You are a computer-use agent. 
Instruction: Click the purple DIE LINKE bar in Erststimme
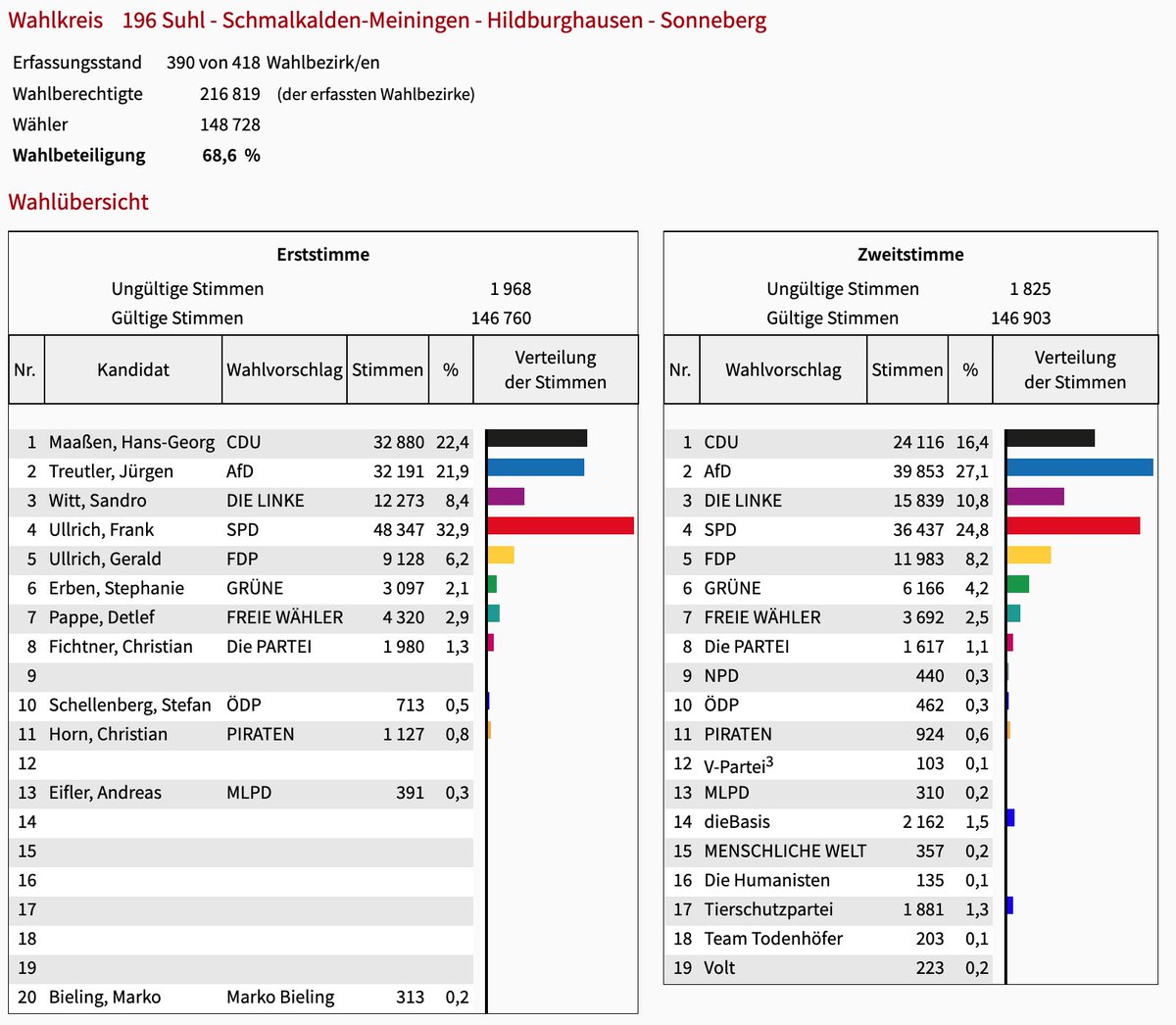[x=506, y=496]
